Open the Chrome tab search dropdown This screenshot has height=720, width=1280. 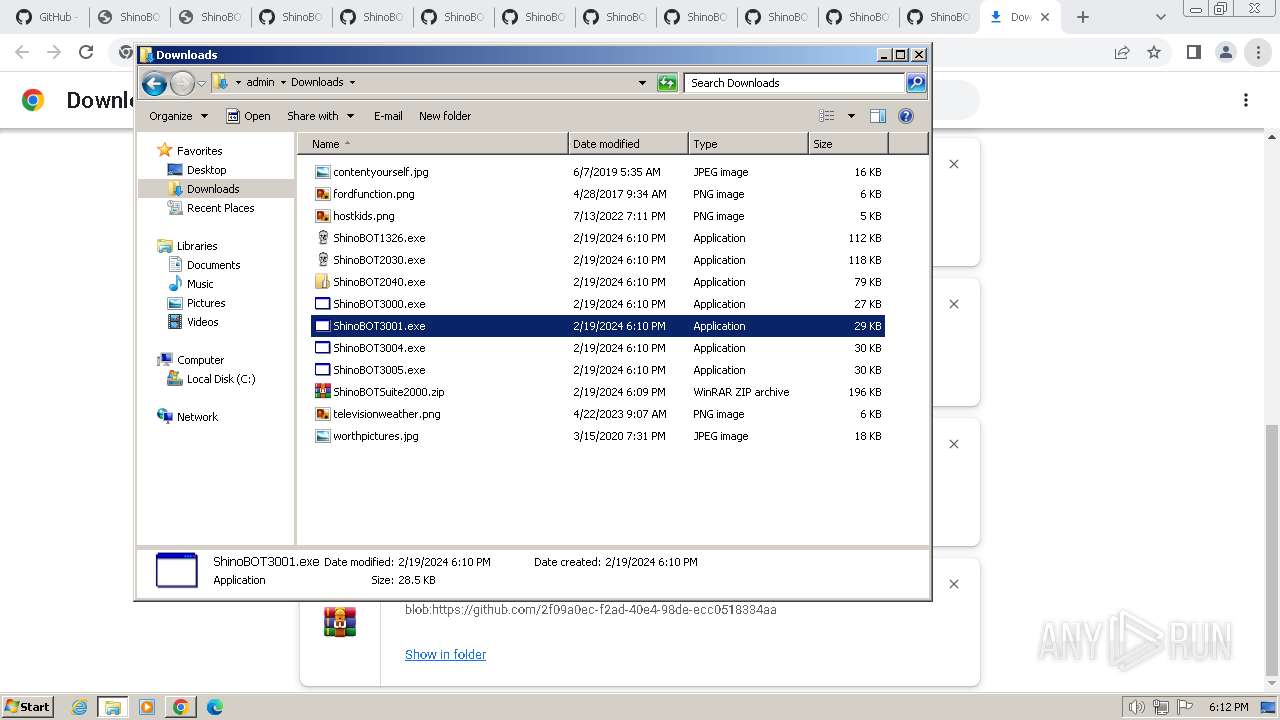point(1160,17)
